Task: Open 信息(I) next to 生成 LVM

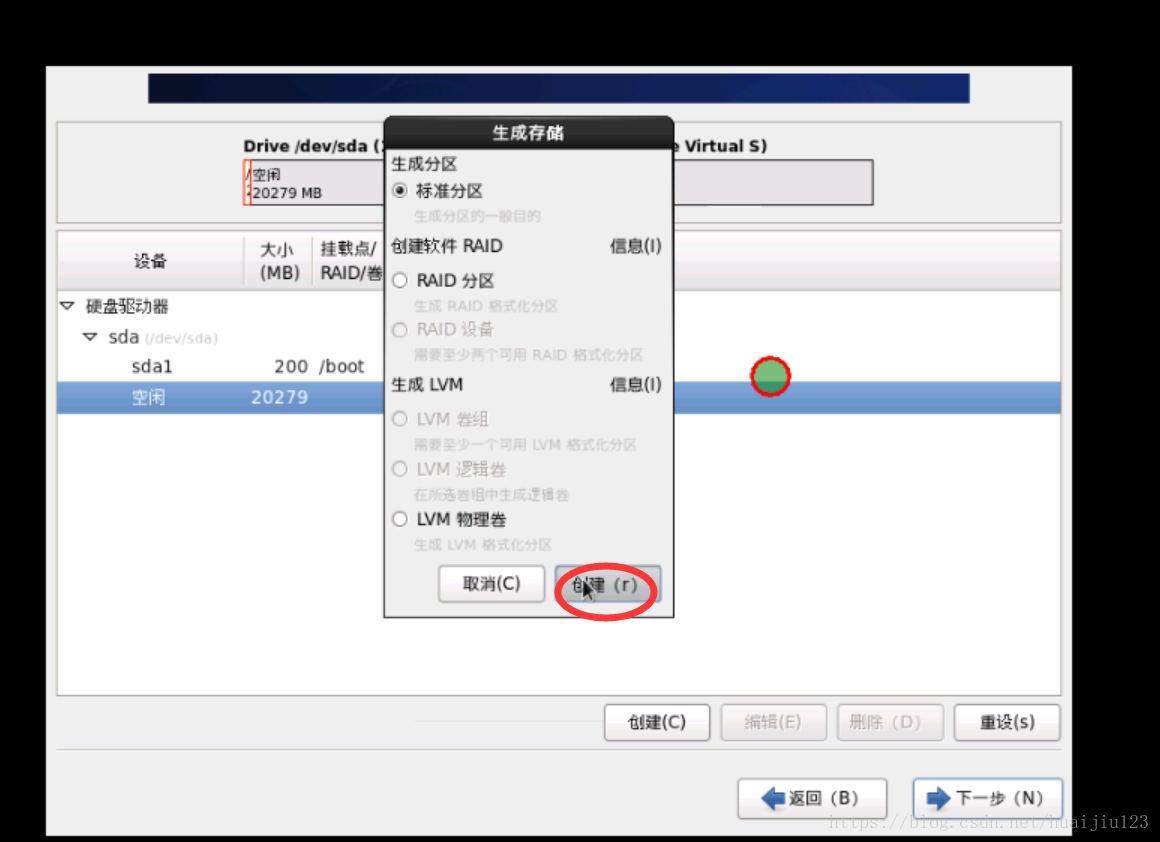Action: [x=635, y=384]
